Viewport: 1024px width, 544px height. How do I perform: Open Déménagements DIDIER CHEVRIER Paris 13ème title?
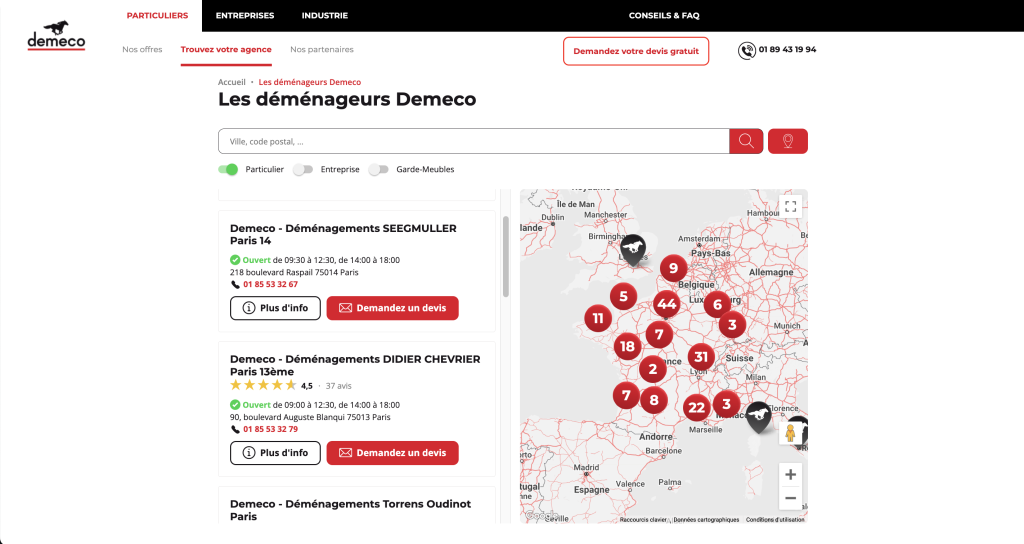pos(355,365)
